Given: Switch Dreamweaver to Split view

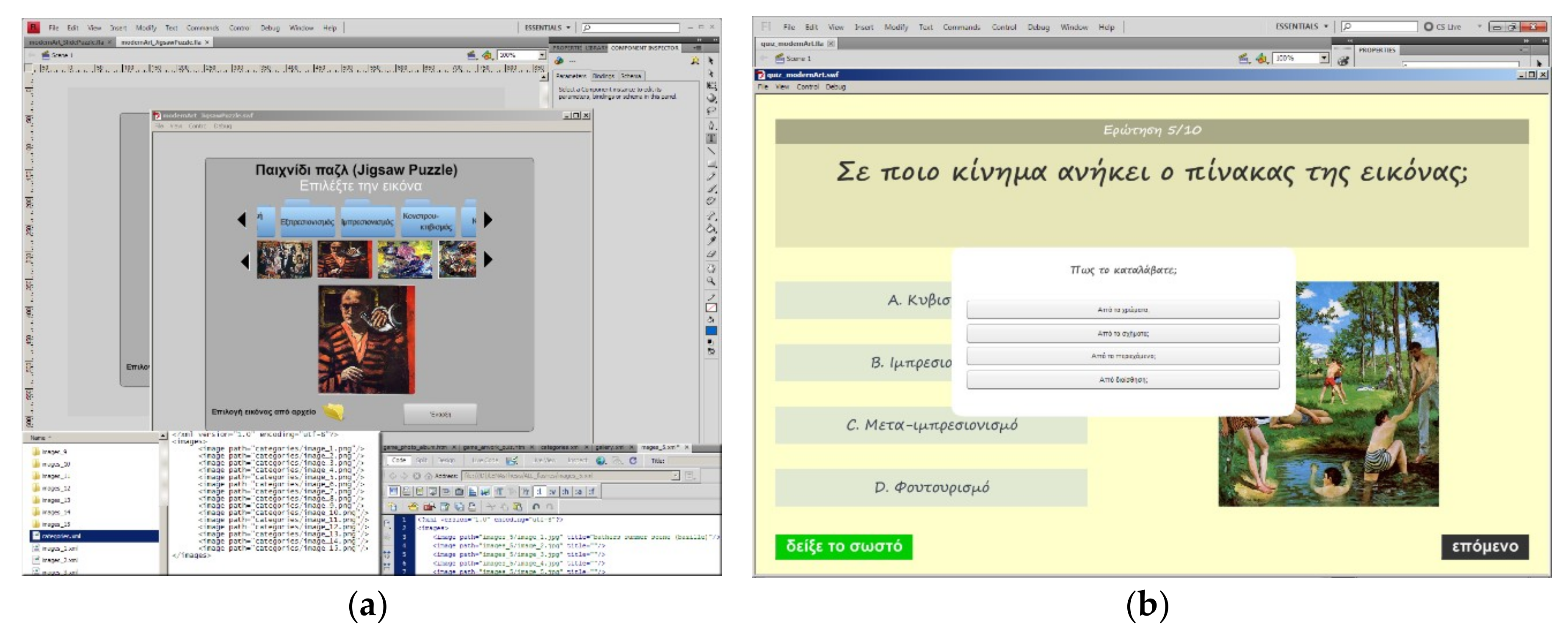Looking at the screenshot, I should point(422,461).
